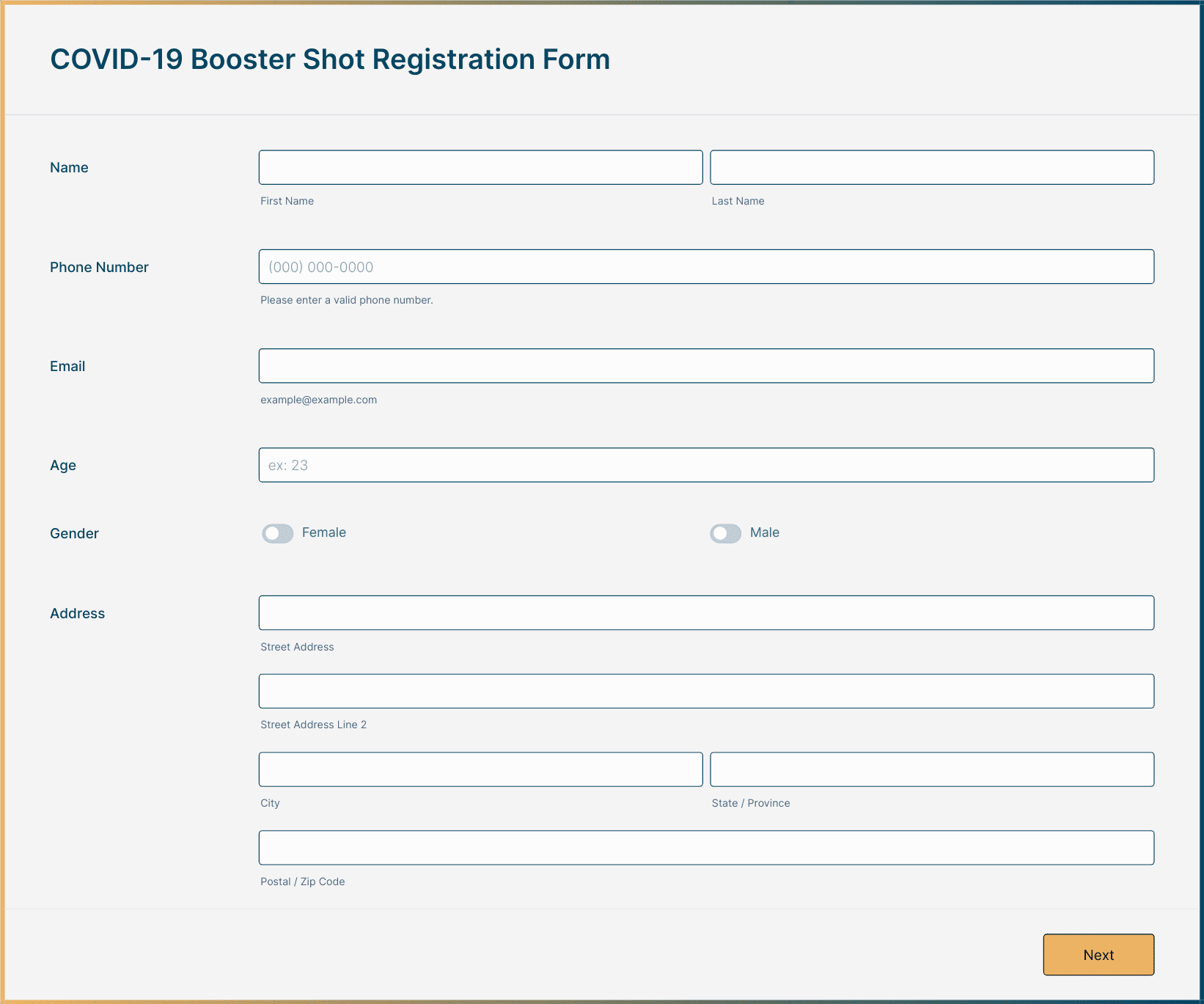Focus the Street Address Line 2 box
Screen dimensions: 1204x1004
coord(706,691)
